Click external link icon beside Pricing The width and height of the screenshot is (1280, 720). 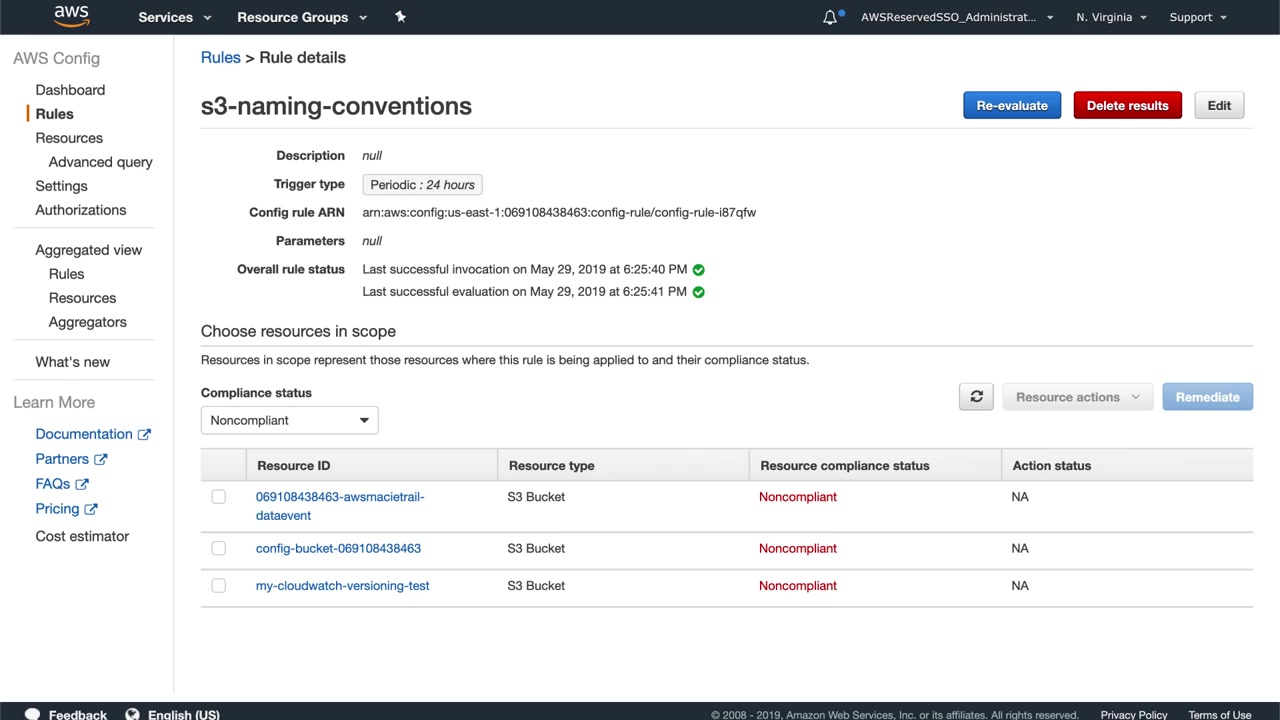tap(91, 509)
